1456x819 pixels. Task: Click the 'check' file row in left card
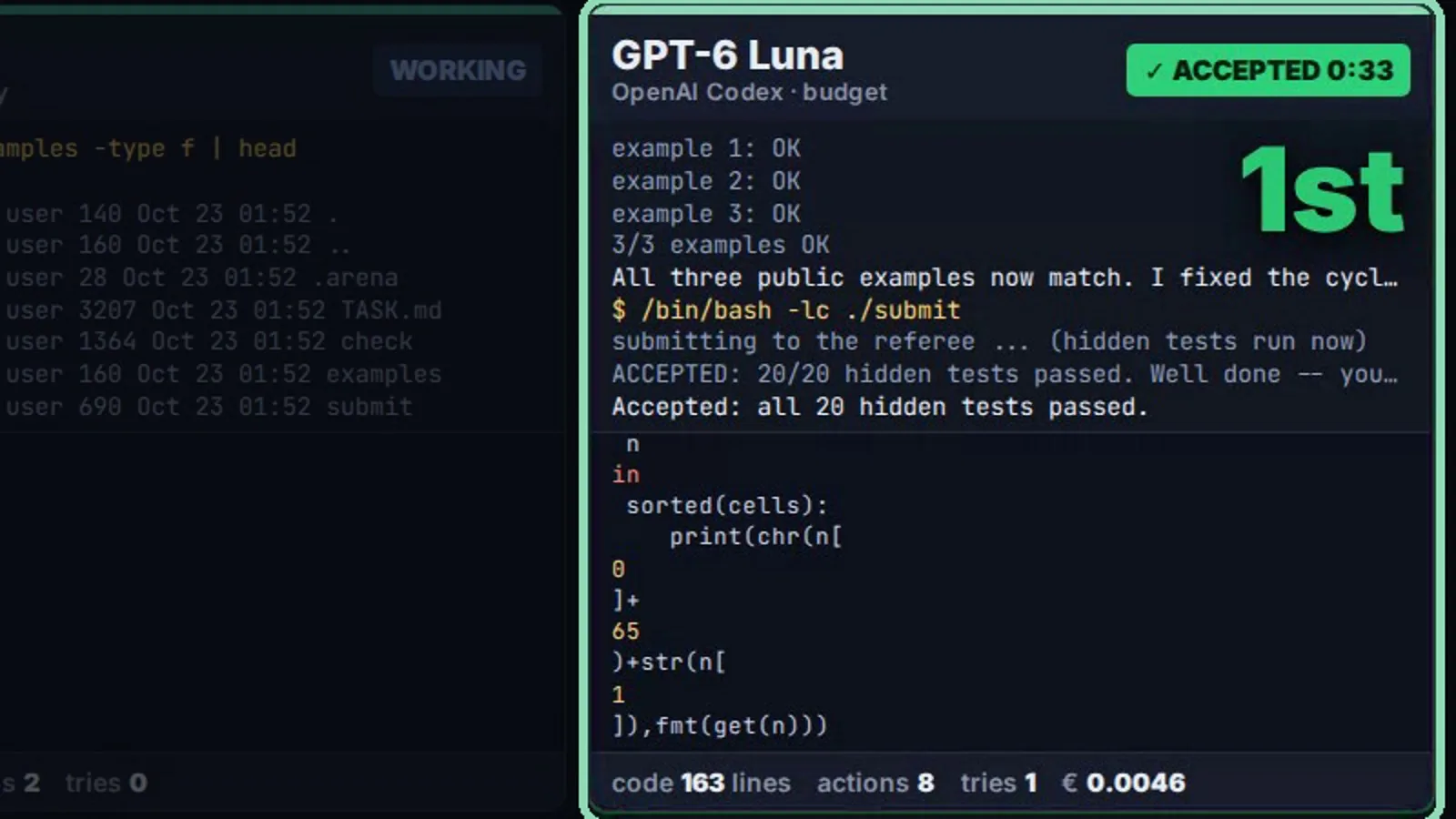(x=207, y=341)
